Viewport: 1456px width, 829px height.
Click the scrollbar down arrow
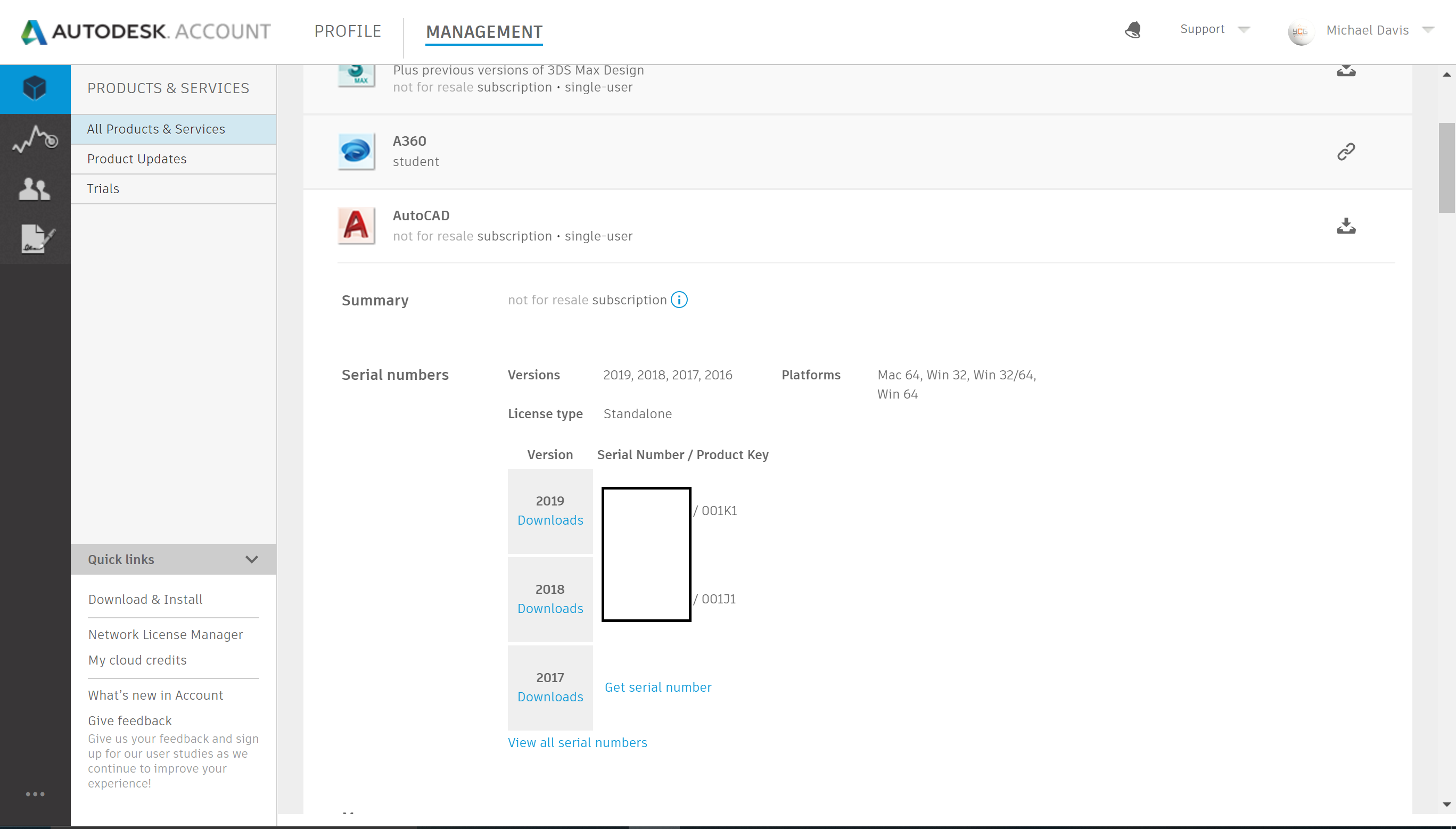point(1446,804)
